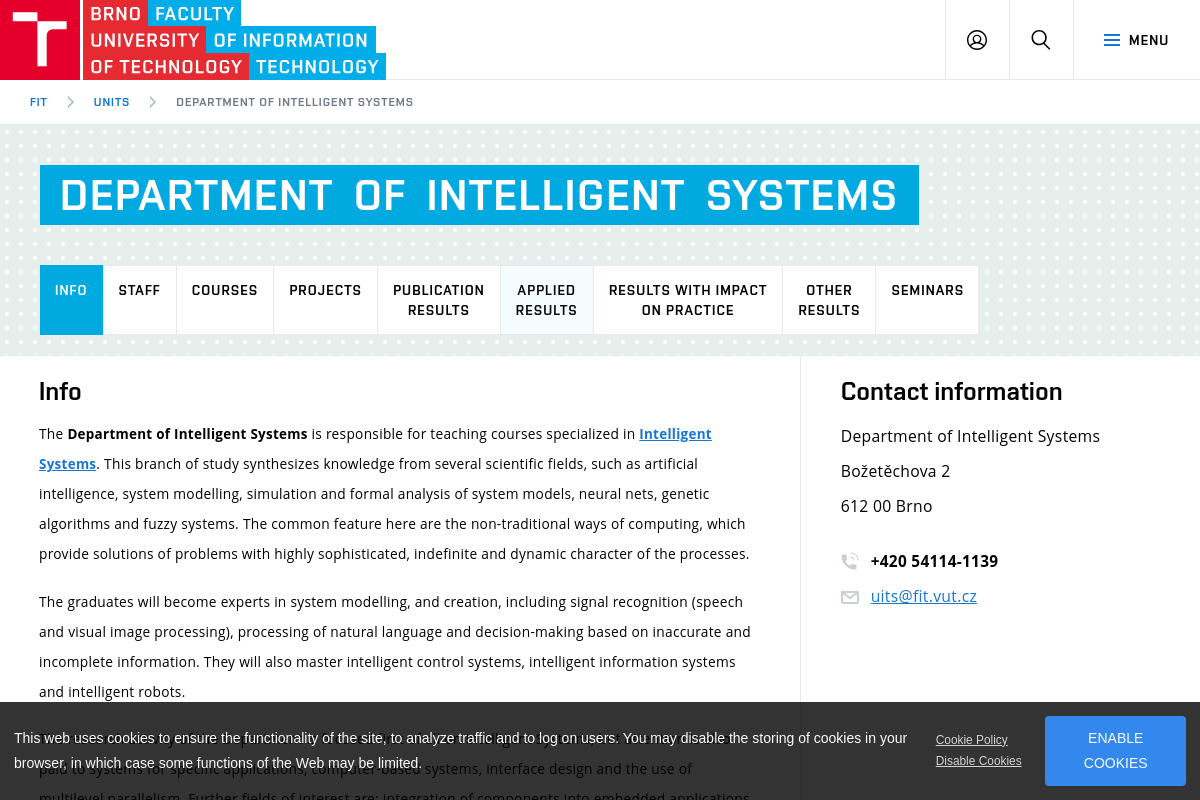Screen dimensions: 1200x800
Task: Open the COURSES tab
Action: click(224, 291)
